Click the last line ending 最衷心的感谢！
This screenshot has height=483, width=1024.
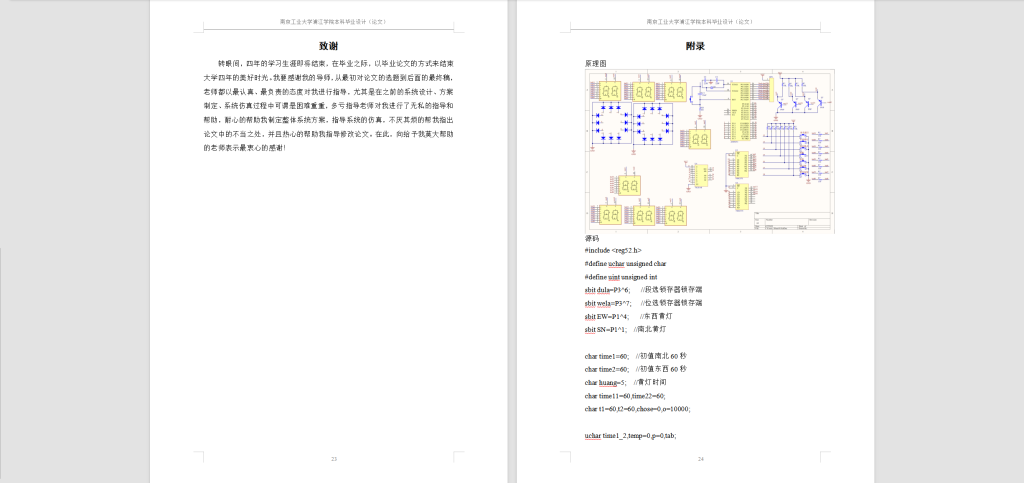pos(245,149)
